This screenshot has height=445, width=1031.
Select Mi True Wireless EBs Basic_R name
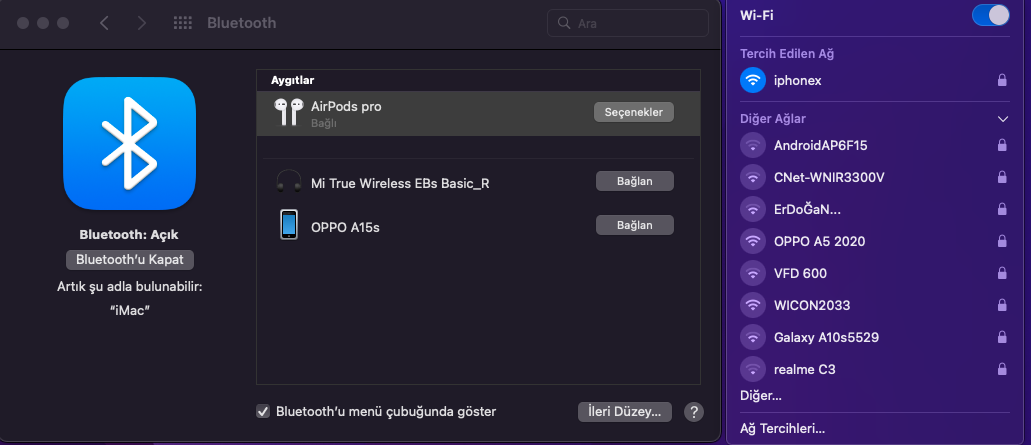tap(400, 183)
